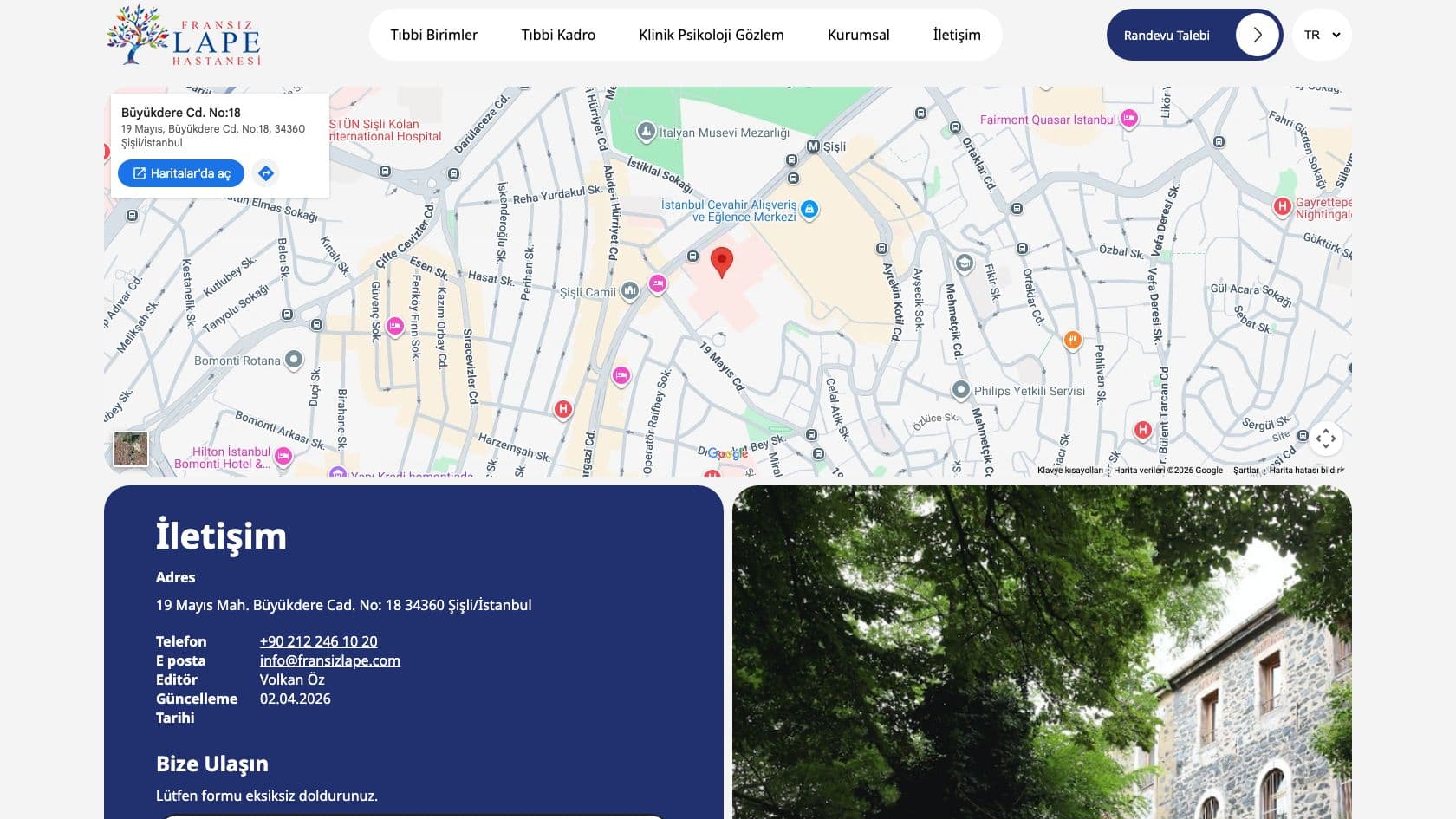
Task: Click update date 02.04.2026
Action: (296, 699)
